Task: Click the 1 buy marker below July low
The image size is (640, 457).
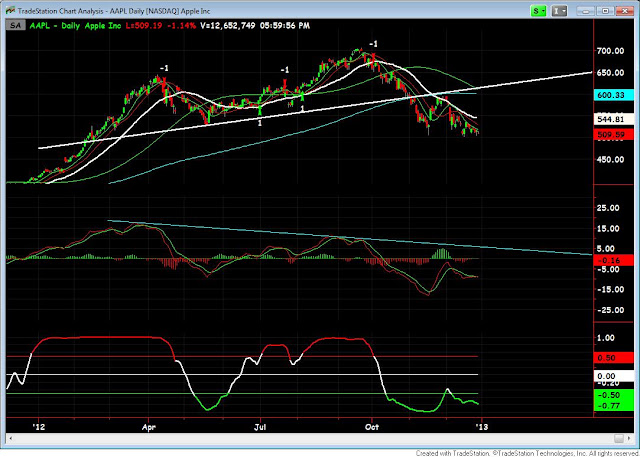Action: coord(260,122)
